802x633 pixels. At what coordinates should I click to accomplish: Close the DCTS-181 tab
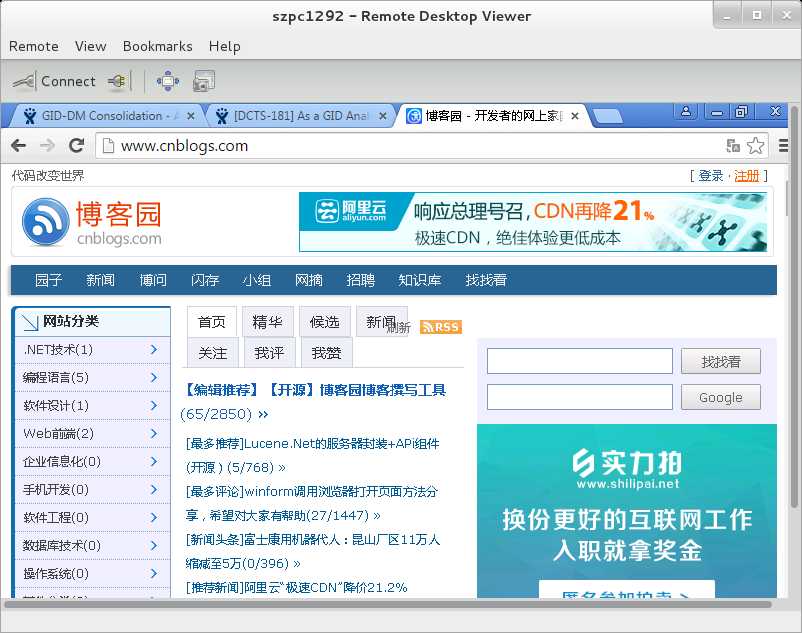[383, 116]
